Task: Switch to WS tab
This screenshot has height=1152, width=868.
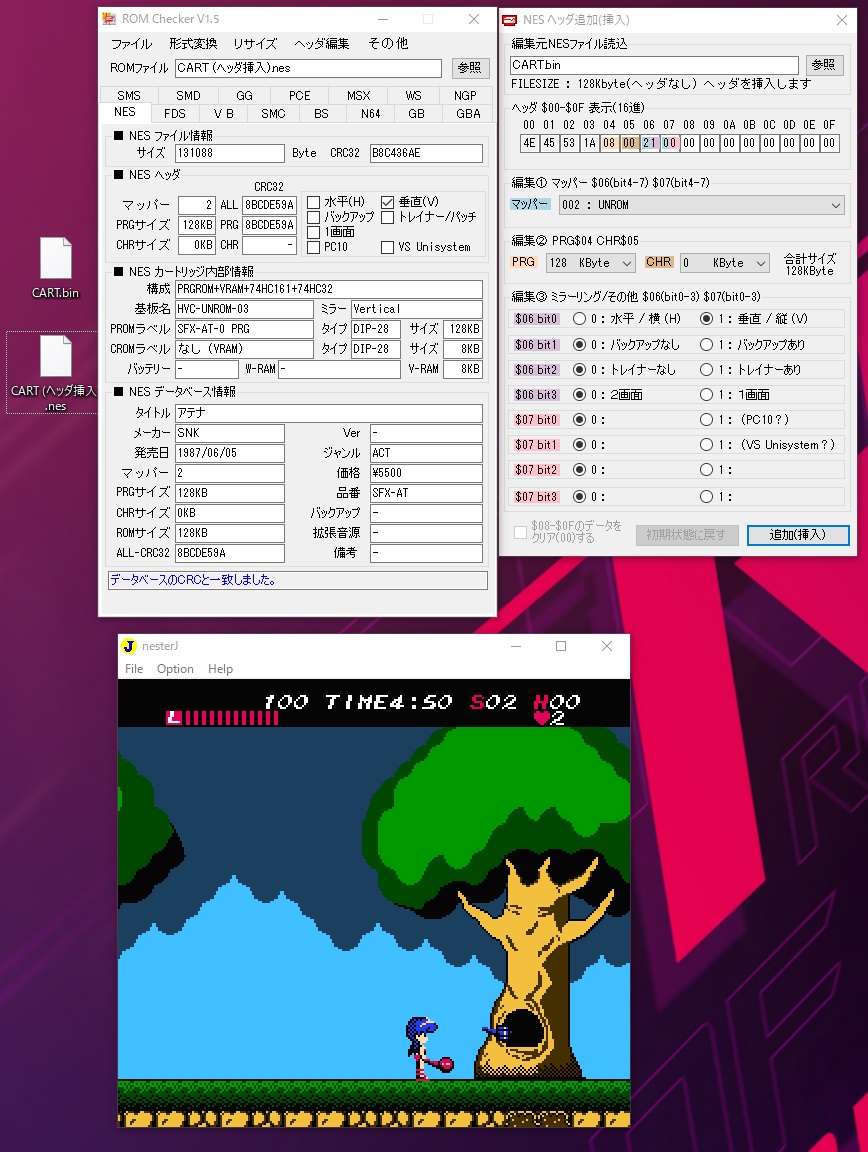Action: click(x=414, y=96)
